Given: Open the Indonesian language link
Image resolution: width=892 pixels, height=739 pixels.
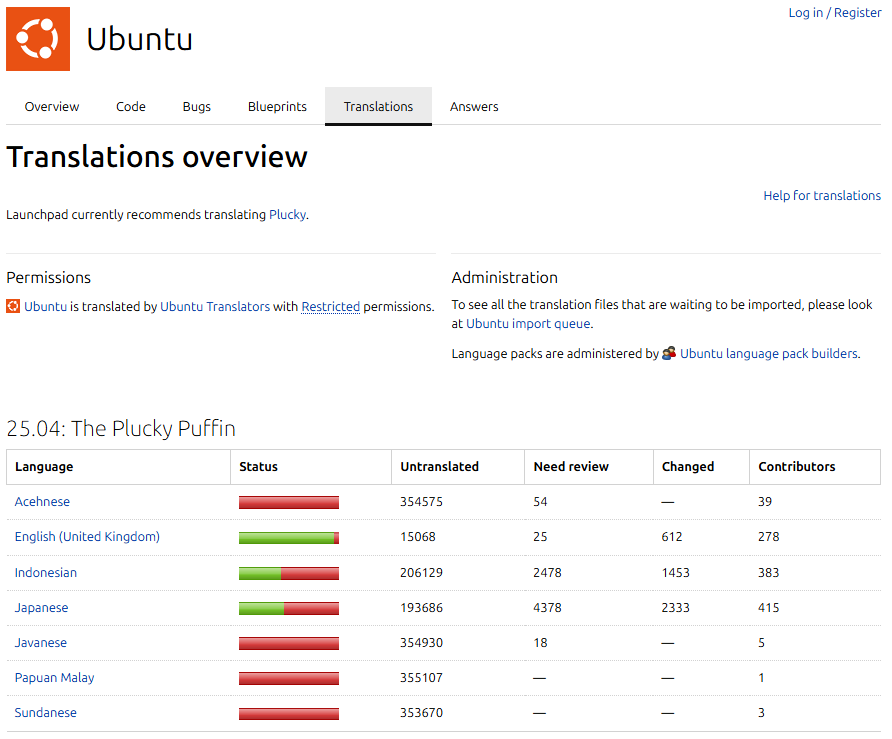Looking at the screenshot, I should point(46,572).
